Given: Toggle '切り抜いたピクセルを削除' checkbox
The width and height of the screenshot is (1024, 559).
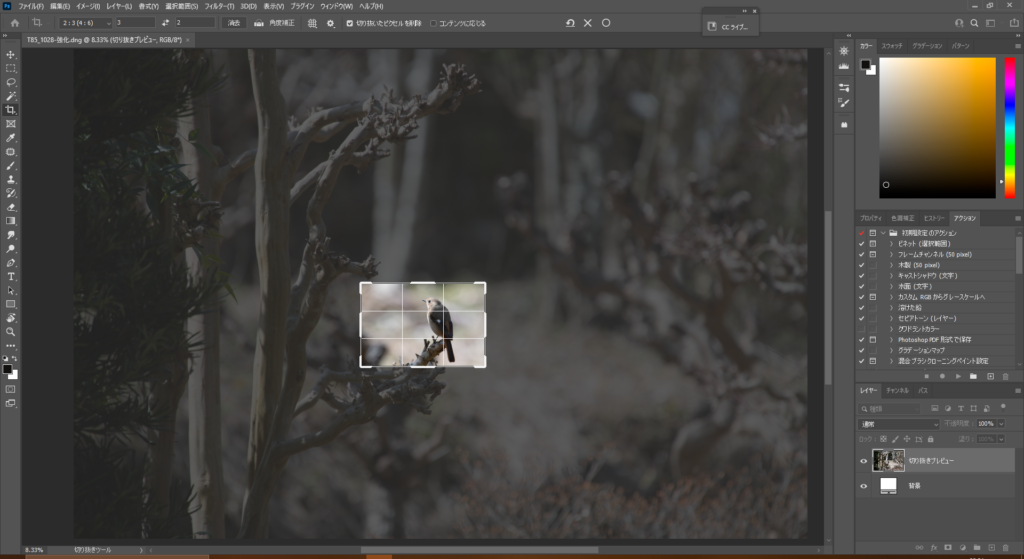Looking at the screenshot, I should tap(349, 22).
